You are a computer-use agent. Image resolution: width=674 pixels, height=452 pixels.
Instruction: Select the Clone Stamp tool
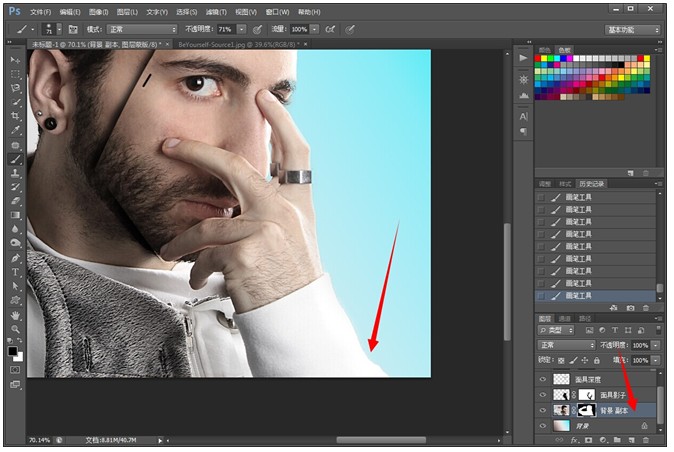pos(15,173)
